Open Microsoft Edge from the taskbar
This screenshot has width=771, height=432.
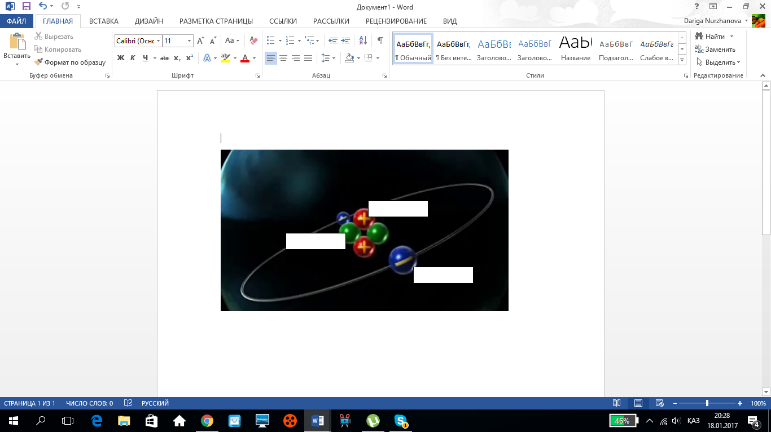pyautogui.click(x=96, y=421)
